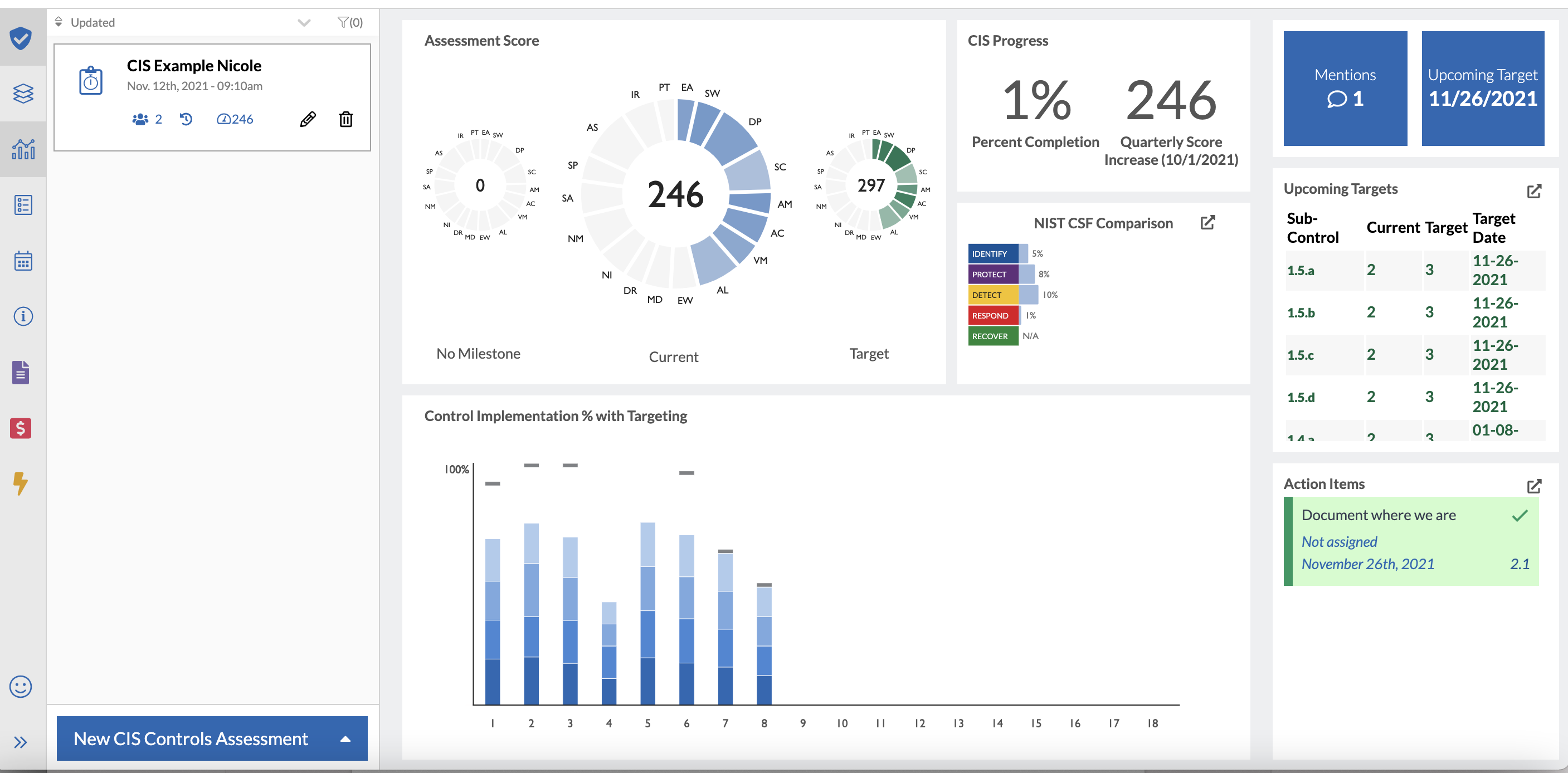Open the shield checkmark sidebar icon

click(21, 38)
